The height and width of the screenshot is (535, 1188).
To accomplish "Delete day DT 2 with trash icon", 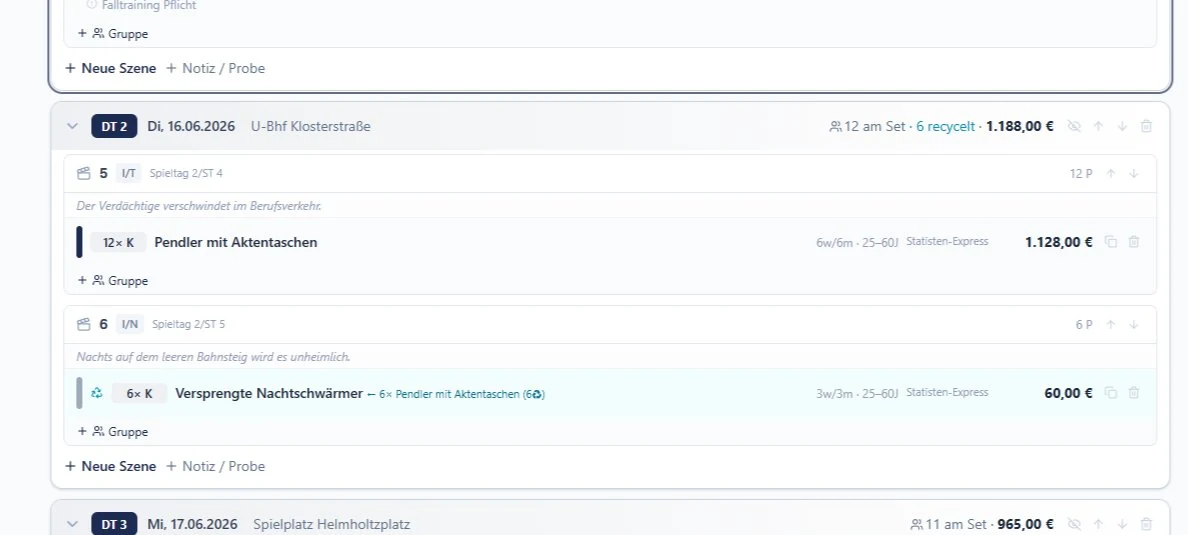I will pyautogui.click(x=1146, y=127).
